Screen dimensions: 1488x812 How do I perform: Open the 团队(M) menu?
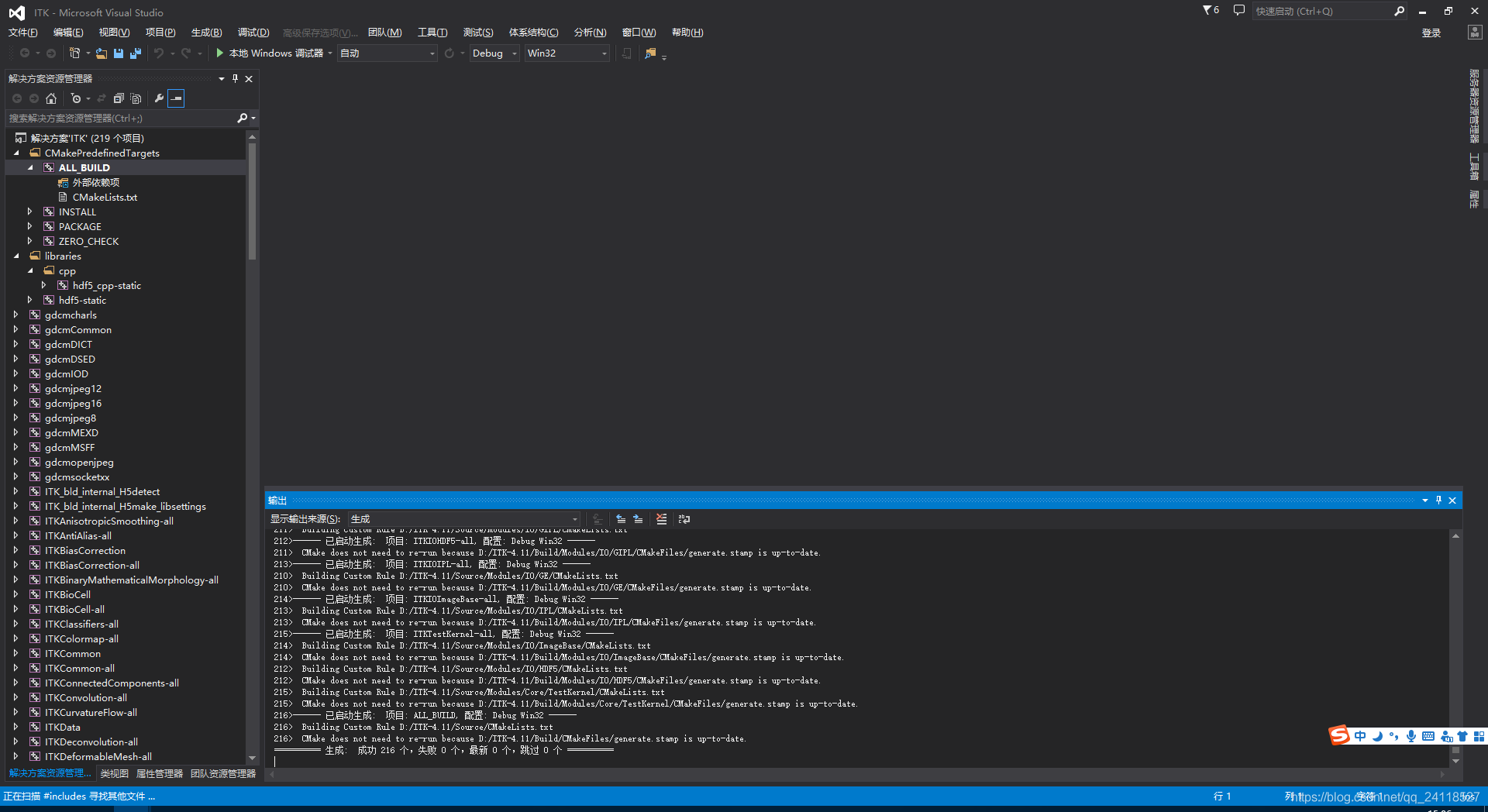[x=385, y=32]
